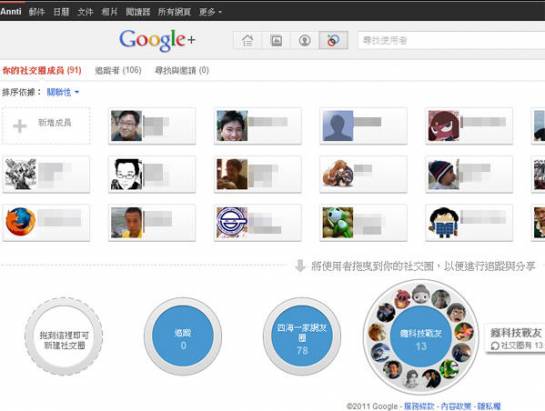
Task: Open 文件 in the top navigation bar
Action: click(85, 12)
